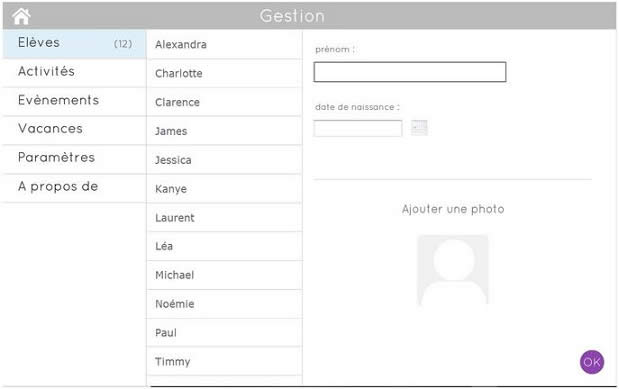
Task: Choose Léa from the student list
Action: click(224, 246)
